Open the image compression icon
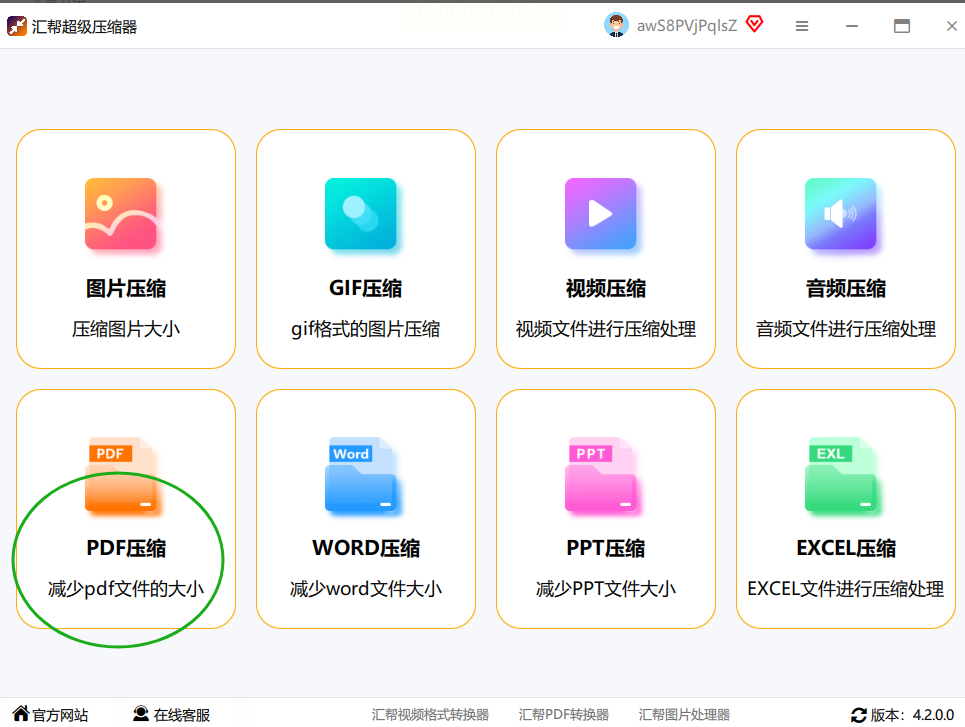Screen dimensions: 965x727 coord(121,214)
